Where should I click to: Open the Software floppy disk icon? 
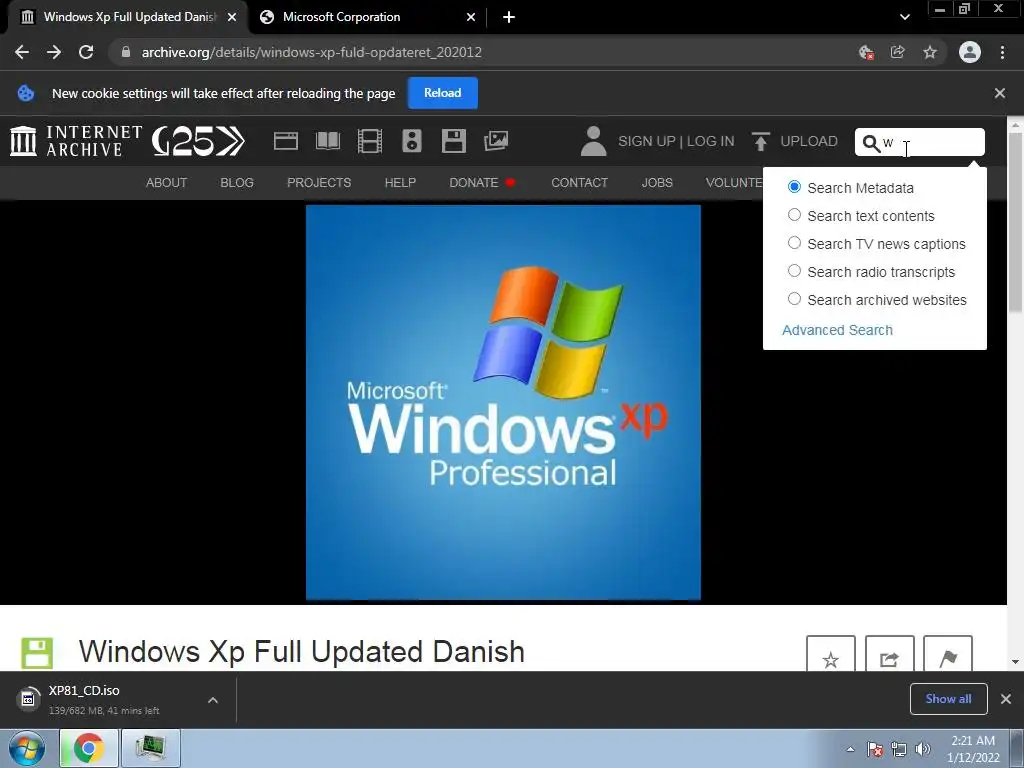(453, 141)
